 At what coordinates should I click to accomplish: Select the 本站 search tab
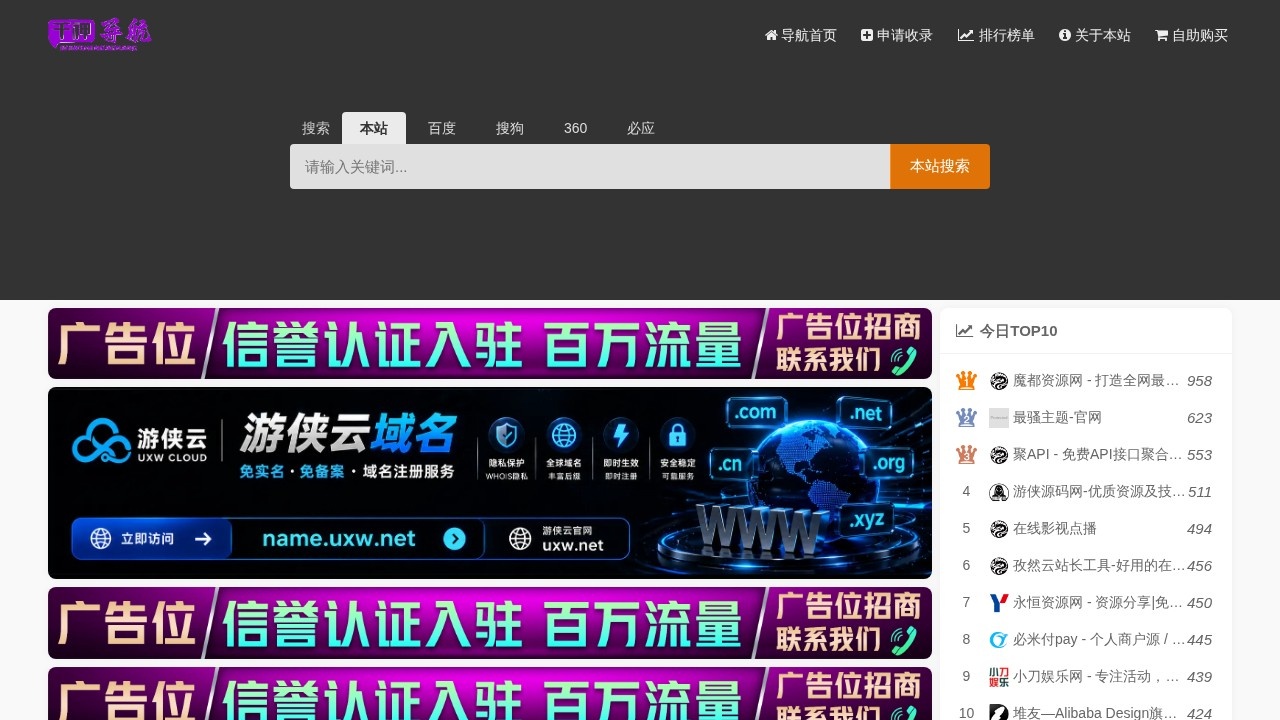pos(374,128)
